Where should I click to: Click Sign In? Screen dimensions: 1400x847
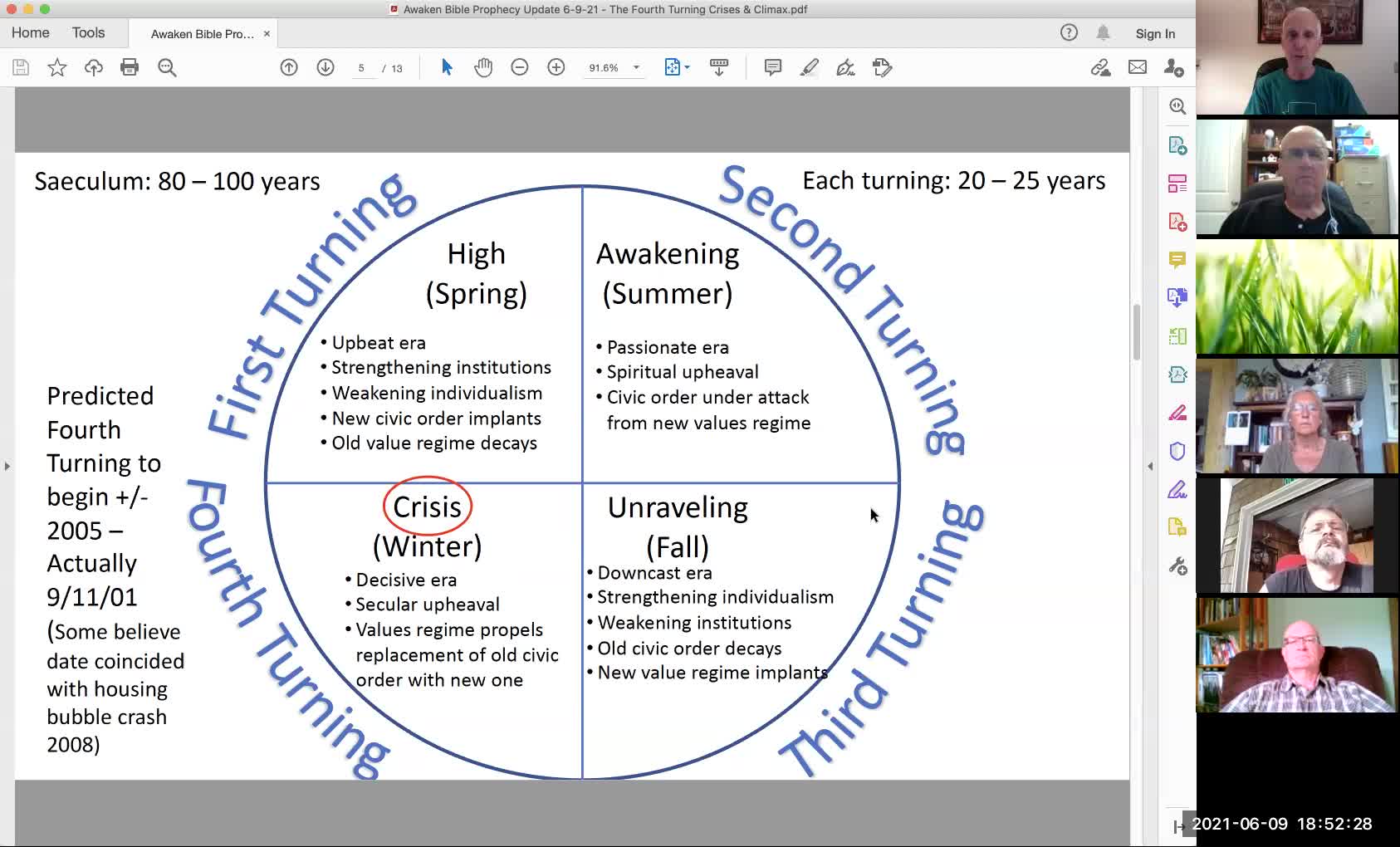[1155, 33]
